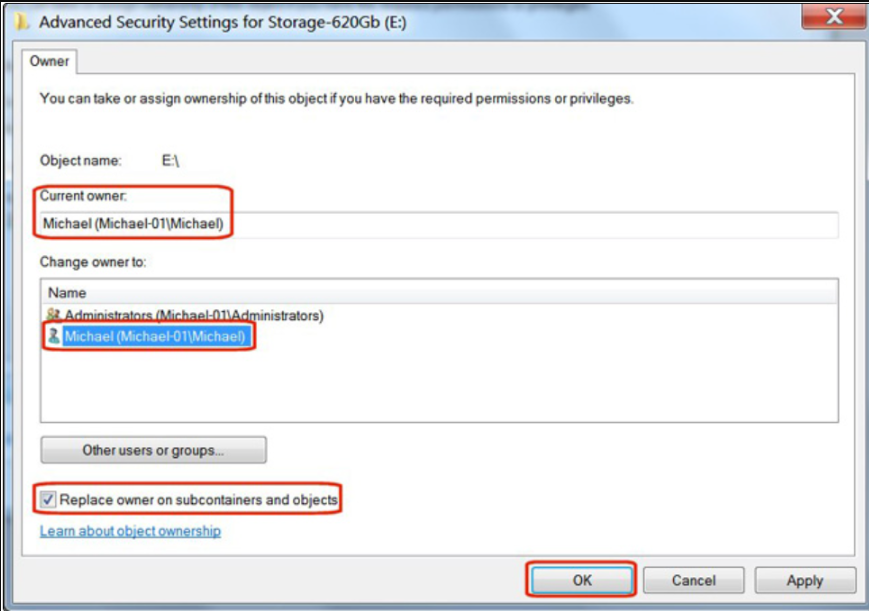Screen dimensions: 869x611
Task: Click the Administrators group icon
Action: click(x=54, y=316)
